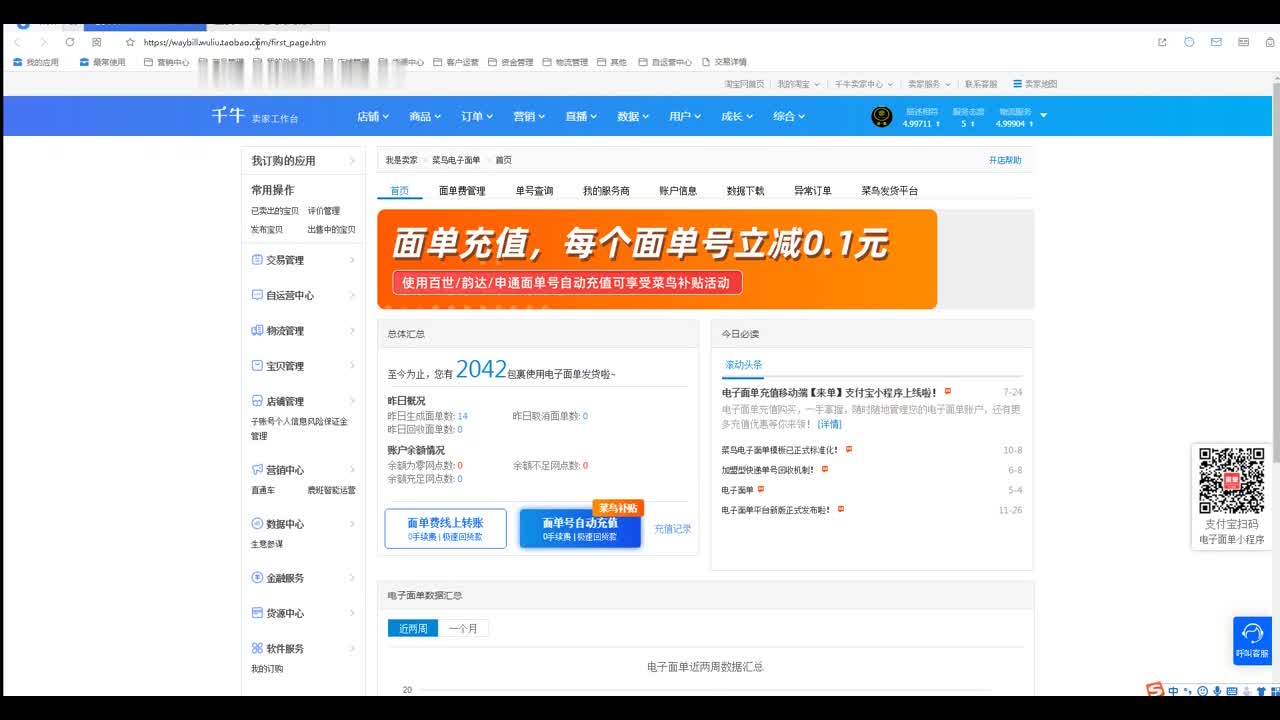
Task: Click the 数据中心 sidebar icon
Action: tap(257, 524)
